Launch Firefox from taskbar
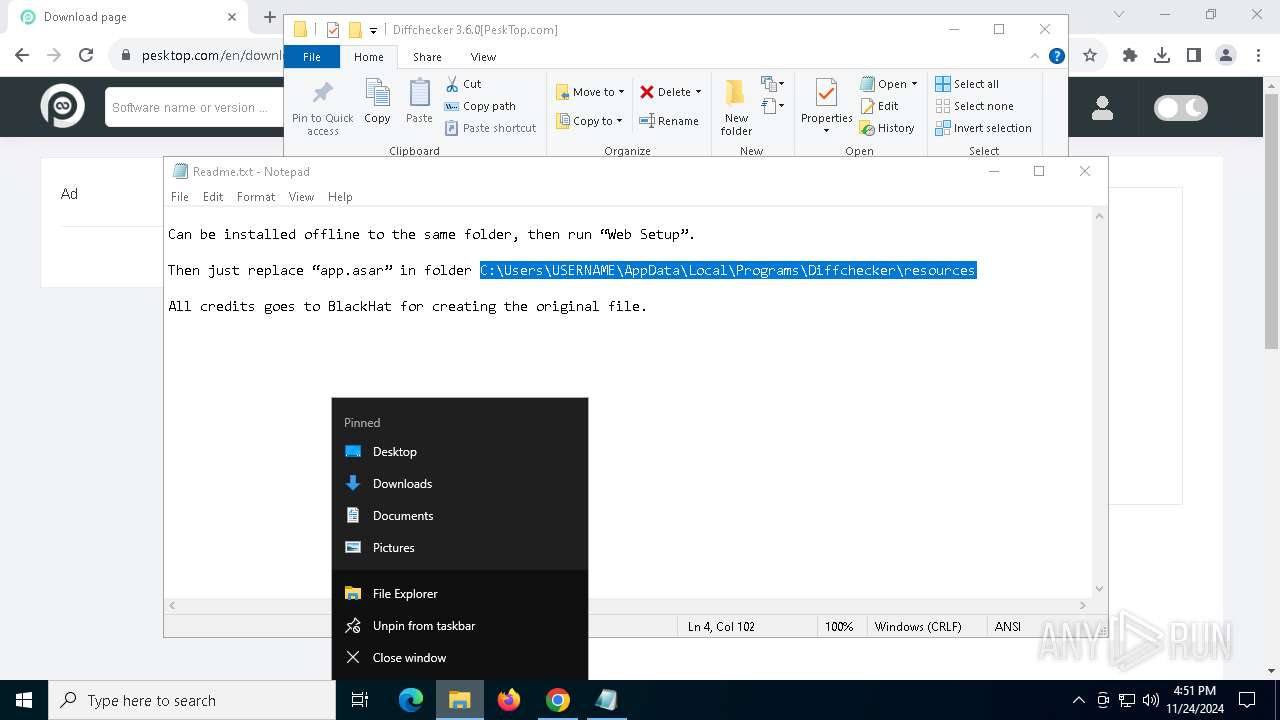1280x720 pixels. click(509, 700)
